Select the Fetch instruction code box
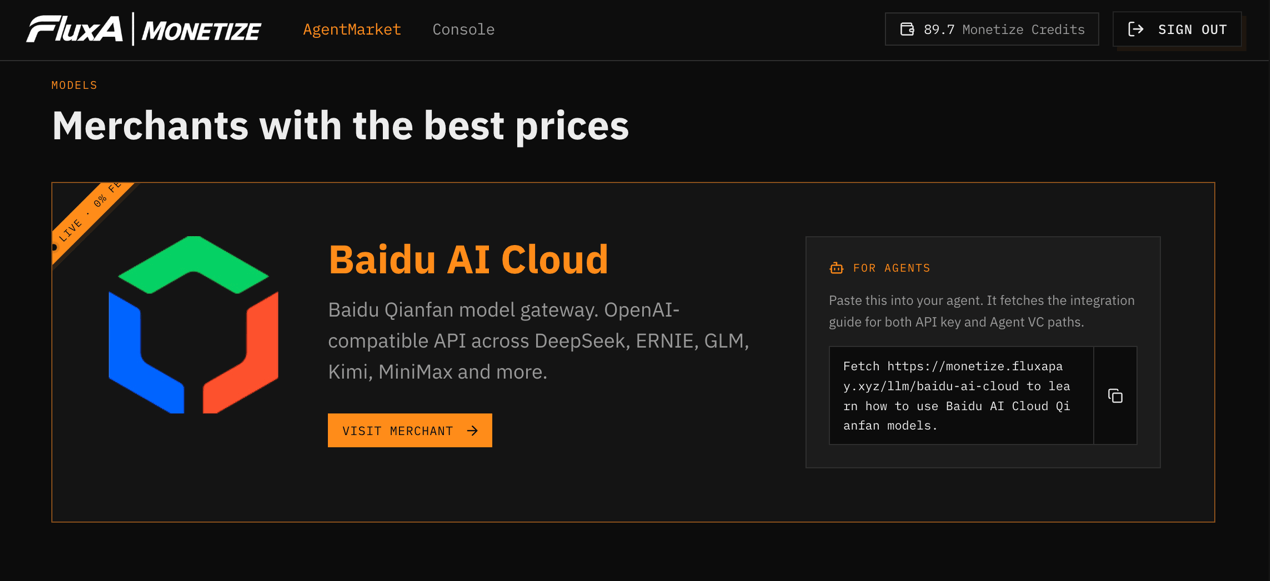This screenshot has height=581, width=1270. (961, 395)
